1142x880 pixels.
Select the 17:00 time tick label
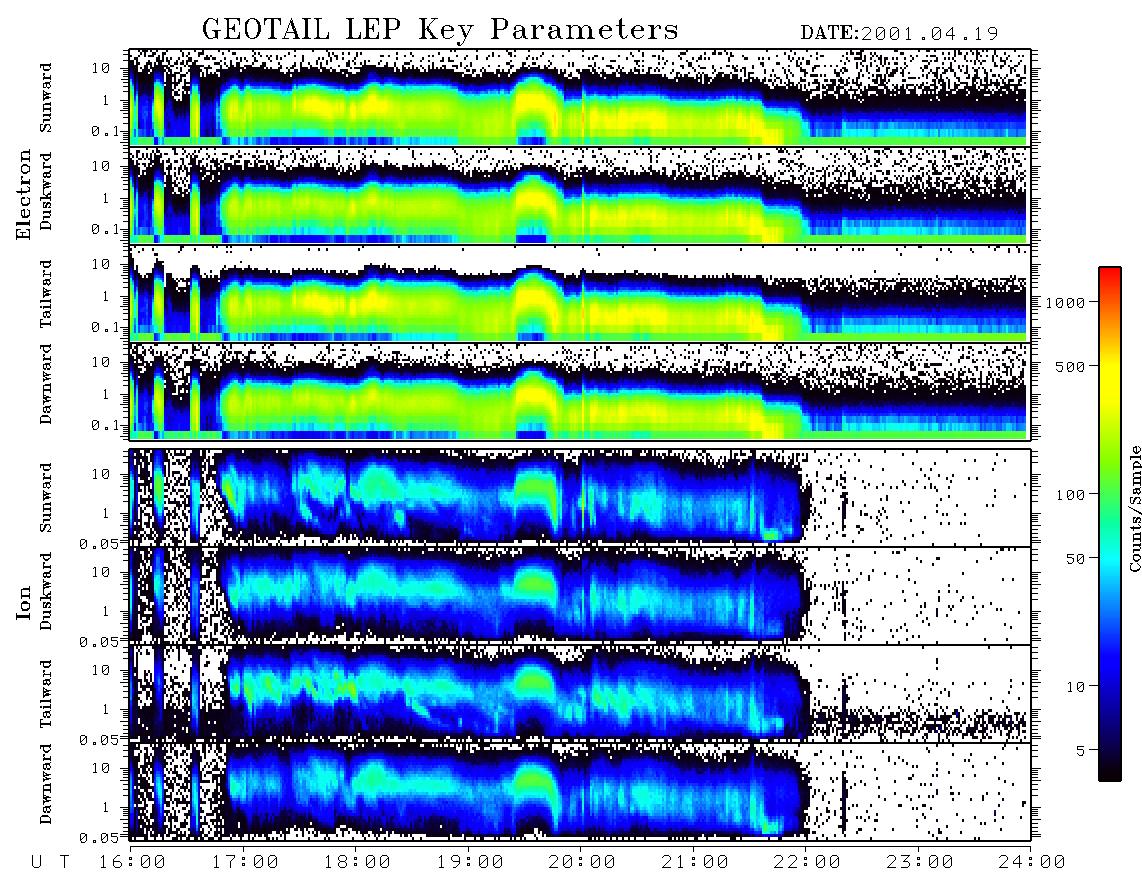coord(245,863)
